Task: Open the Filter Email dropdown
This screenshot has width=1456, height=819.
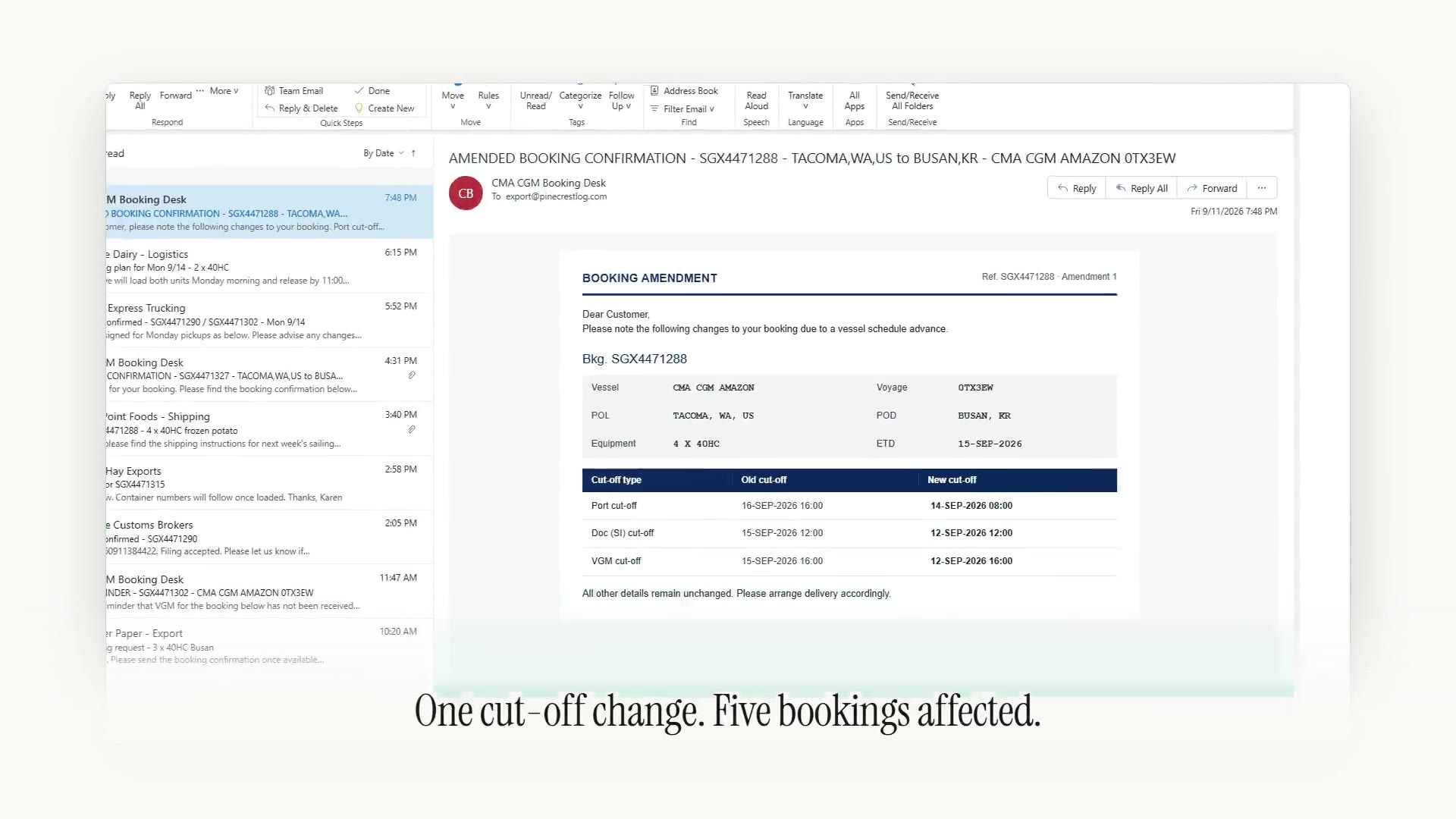Action: click(682, 109)
